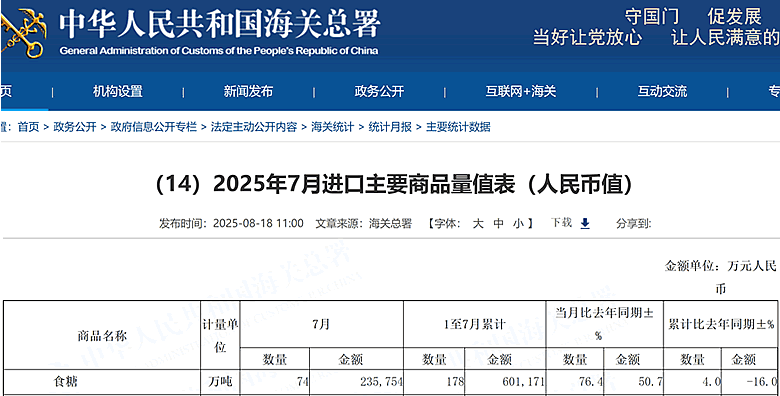Click the customs emblem logo

(23, 32)
